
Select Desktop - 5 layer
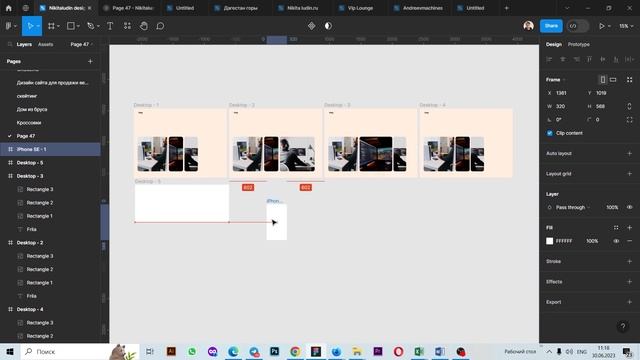(x=51, y=163)
